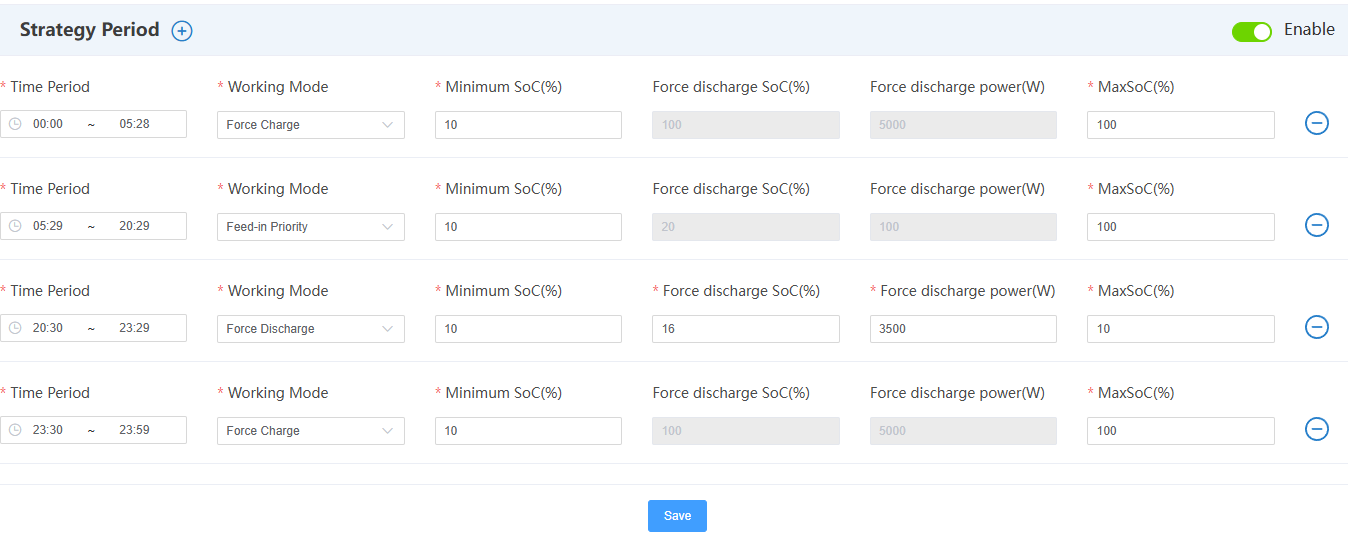Open Working Mode dropdown for first Force Charge row
Viewport: 1348px width, 548px height.
[310, 125]
